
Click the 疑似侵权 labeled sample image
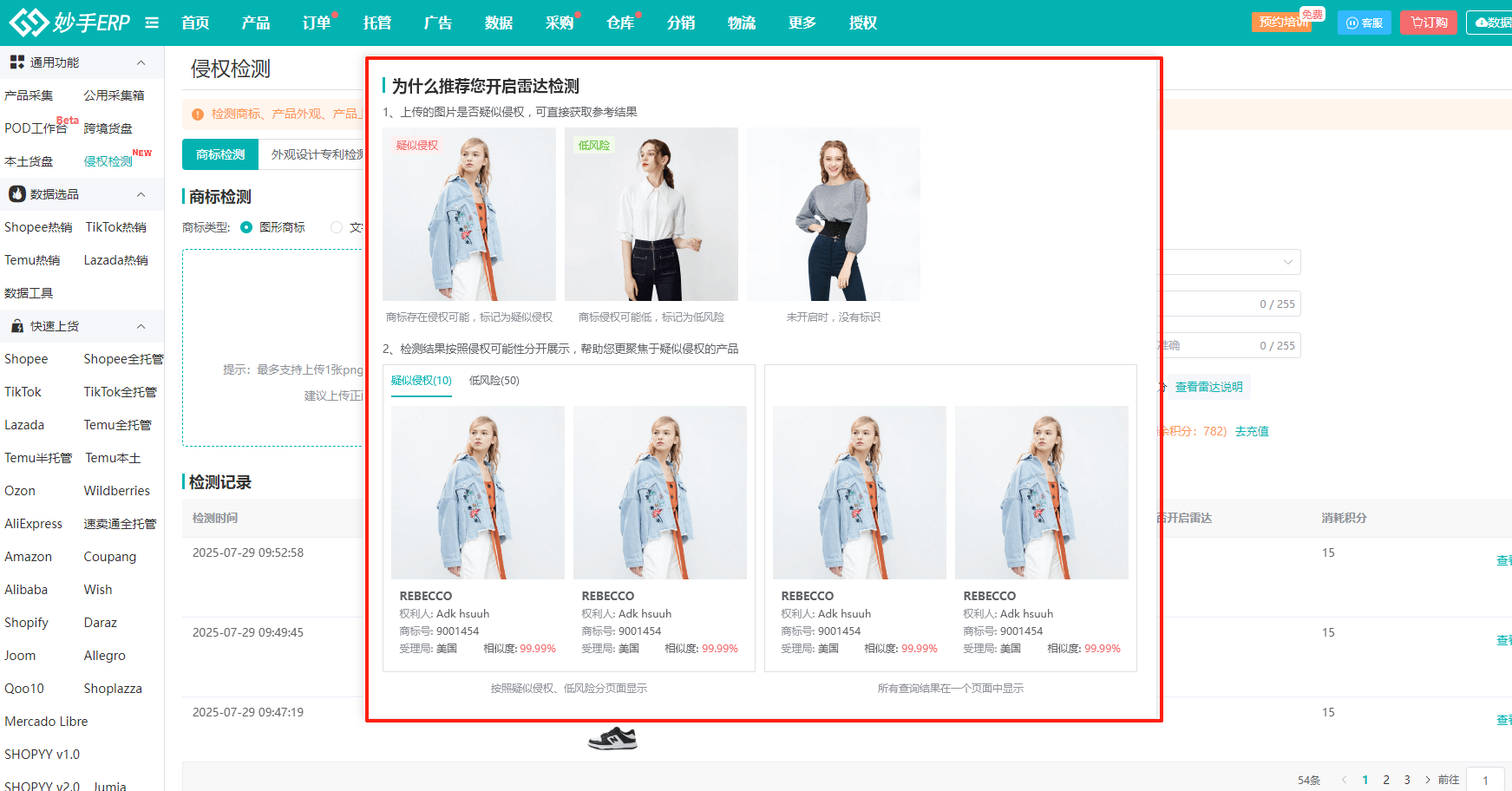click(469, 214)
